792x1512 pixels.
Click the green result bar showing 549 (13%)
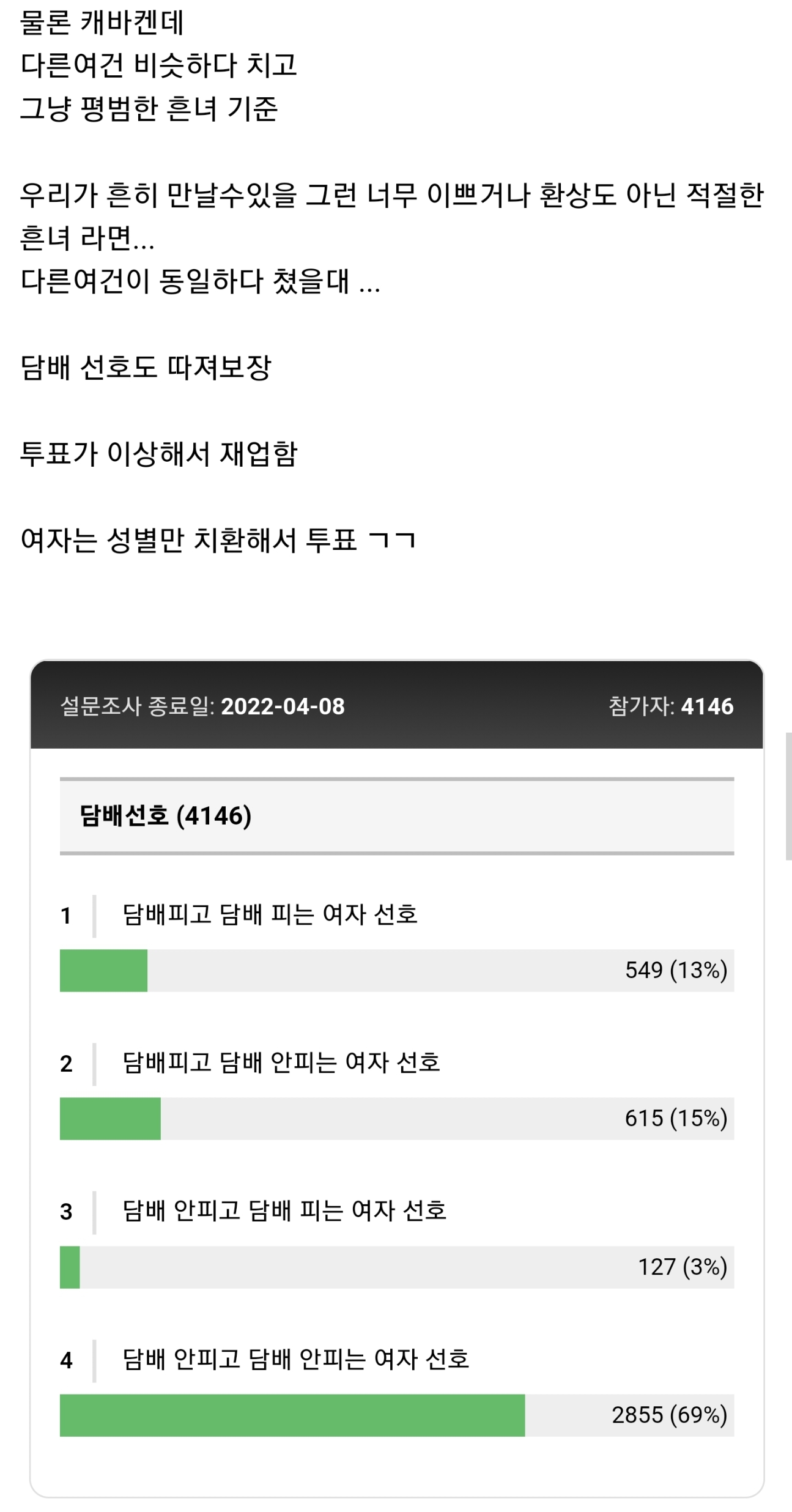coord(103,971)
